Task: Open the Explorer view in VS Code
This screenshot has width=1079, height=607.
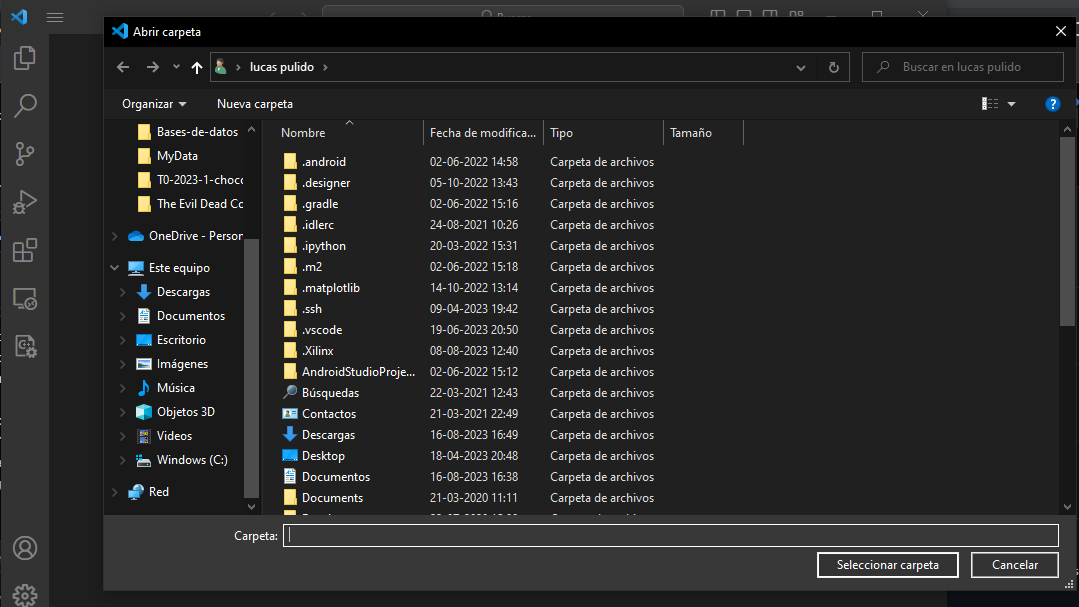Action: click(25, 58)
